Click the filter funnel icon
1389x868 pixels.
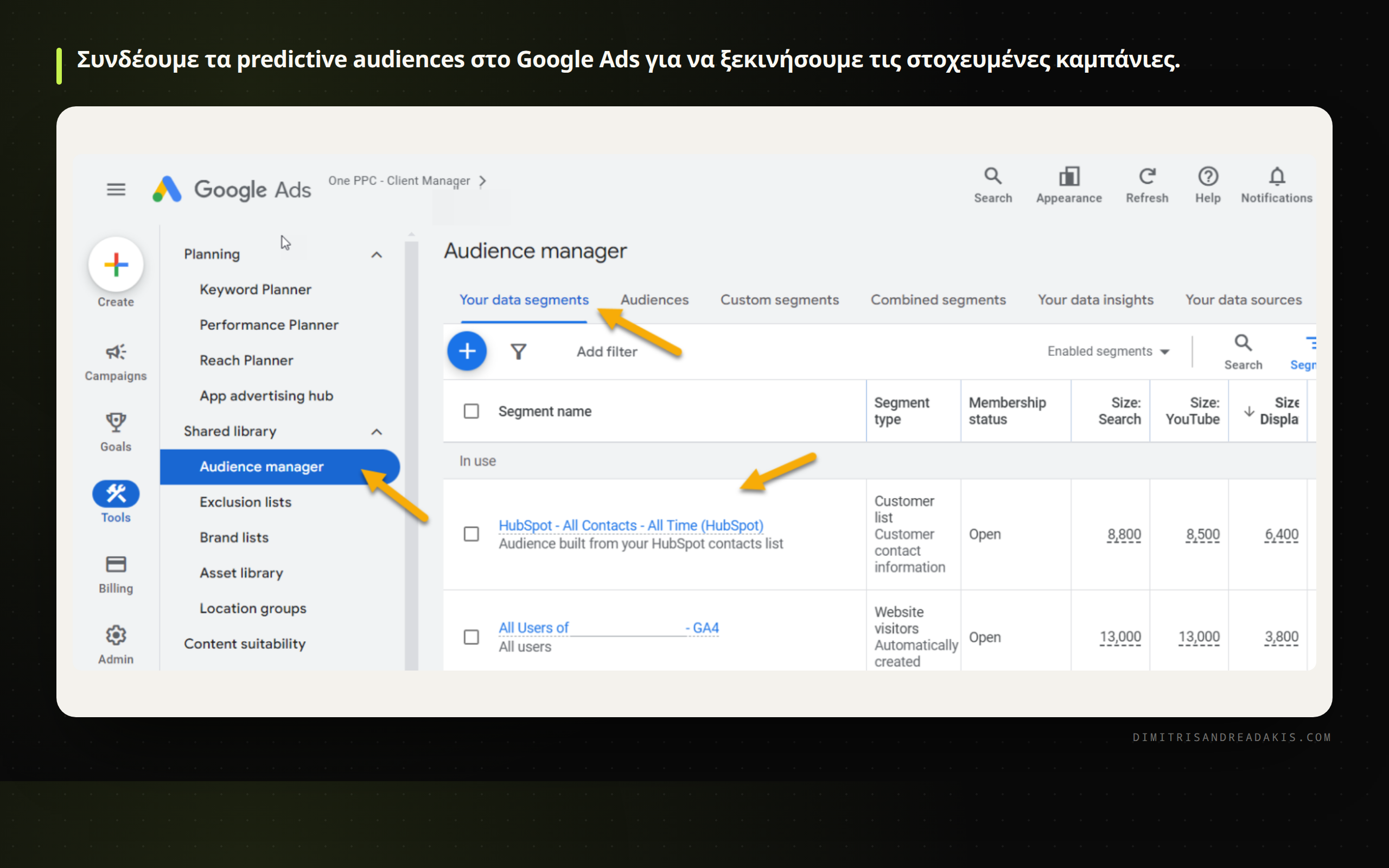pos(518,352)
